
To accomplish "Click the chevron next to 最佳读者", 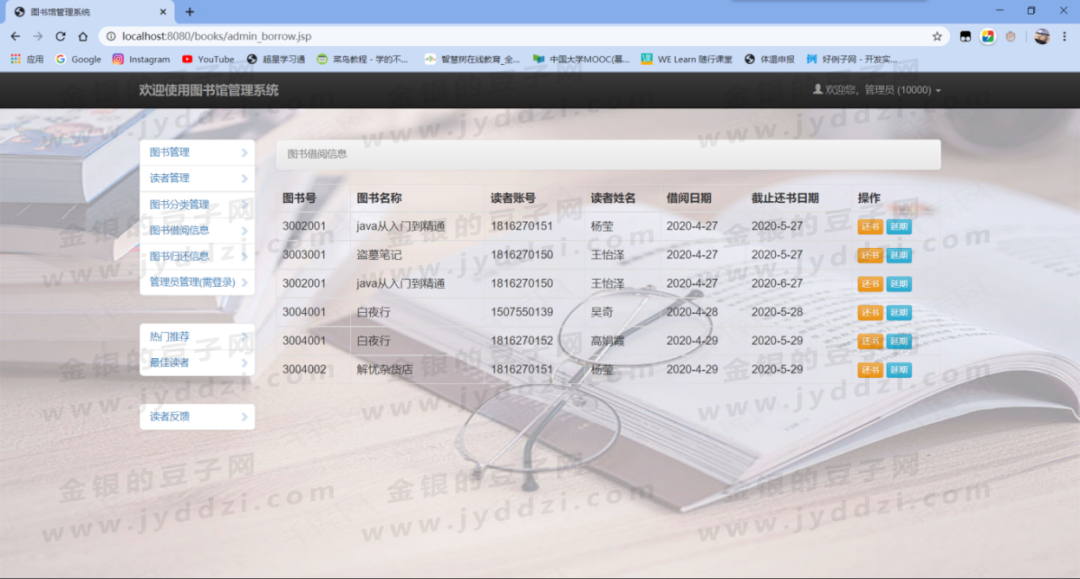I will point(245,363).
